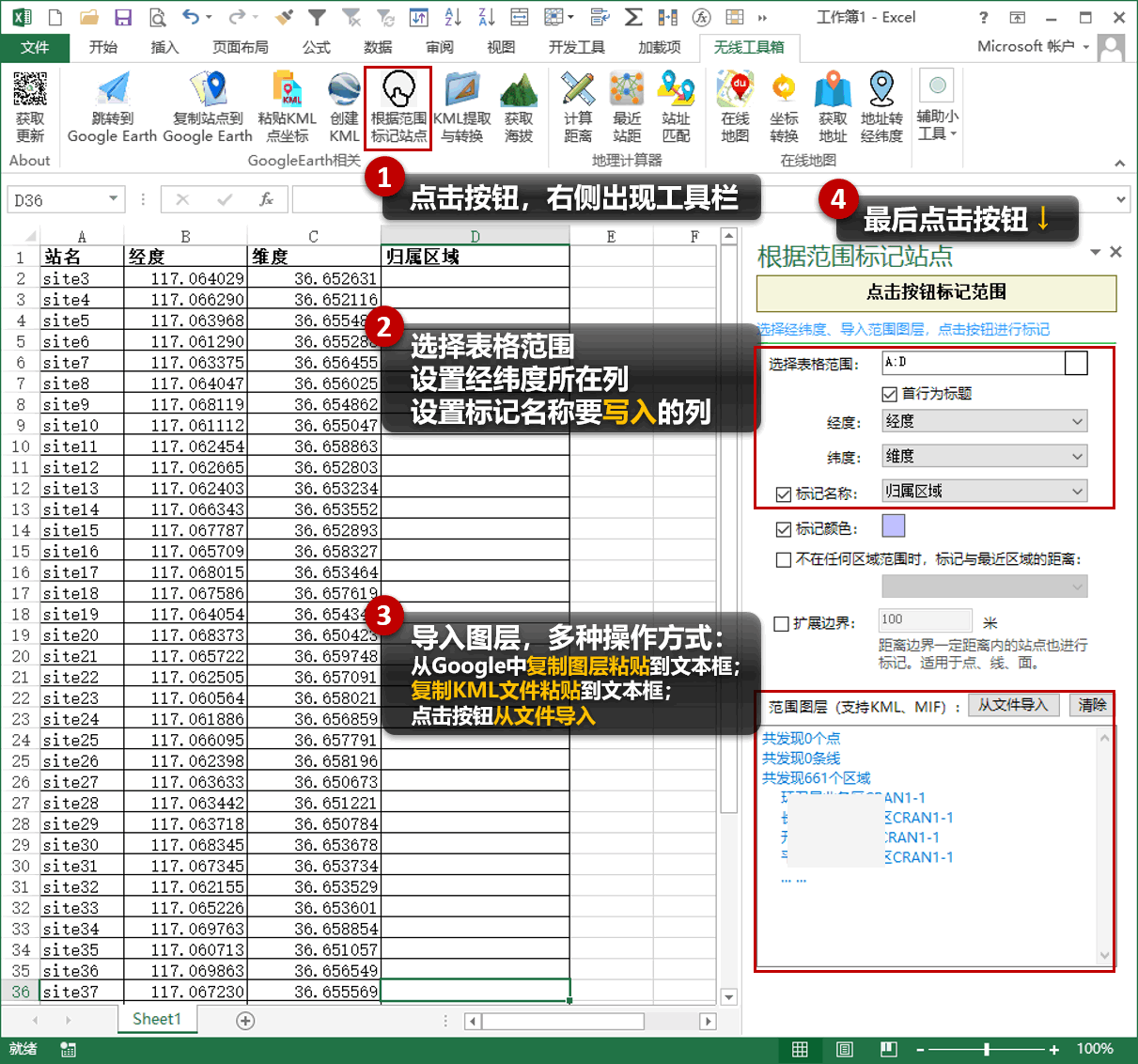Open 根据范围标记站点 tool

pyautogui.click(x=398, y=106)
